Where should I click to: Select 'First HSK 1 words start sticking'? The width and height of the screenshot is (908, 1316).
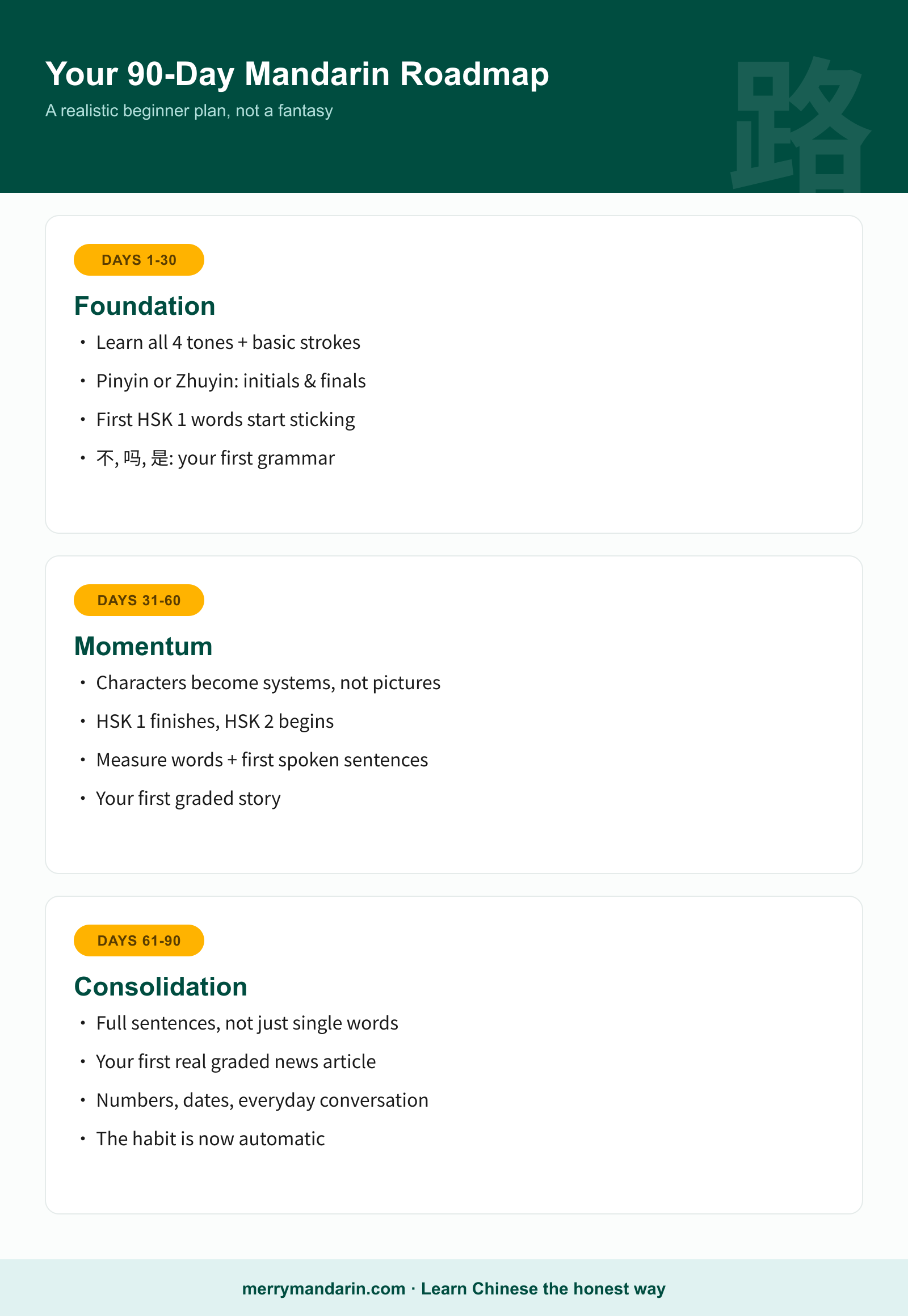225,420
